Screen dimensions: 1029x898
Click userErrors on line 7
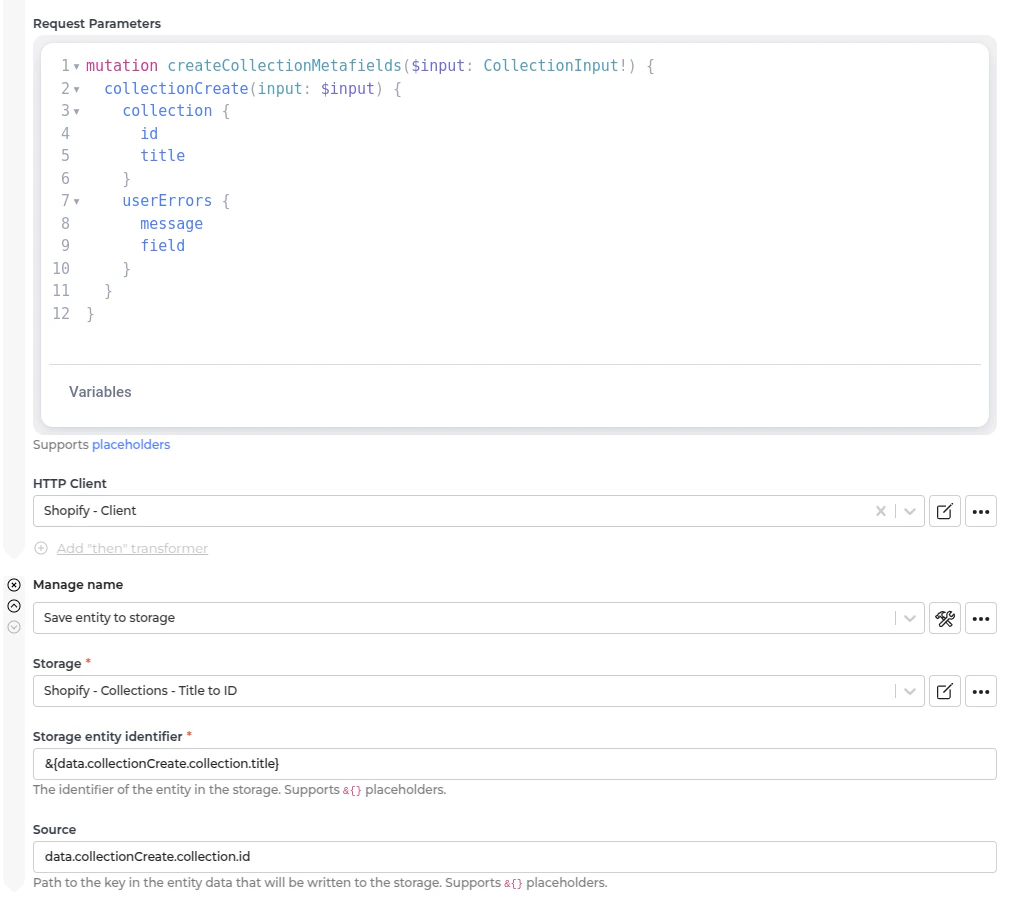click(x=167, y=201)
